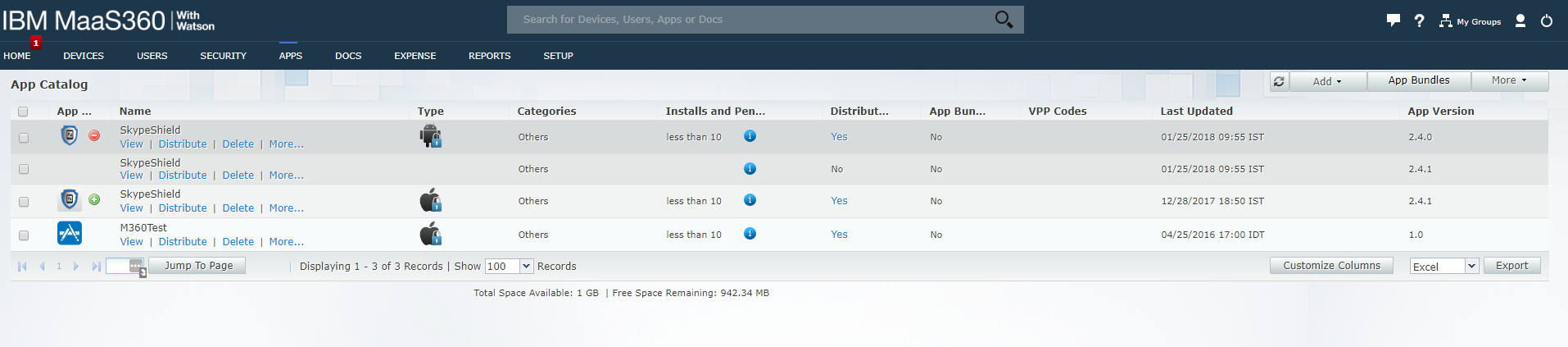Sort by Last Updated column header
This screenshot has width=1568, height=347.
point(1196,112)
